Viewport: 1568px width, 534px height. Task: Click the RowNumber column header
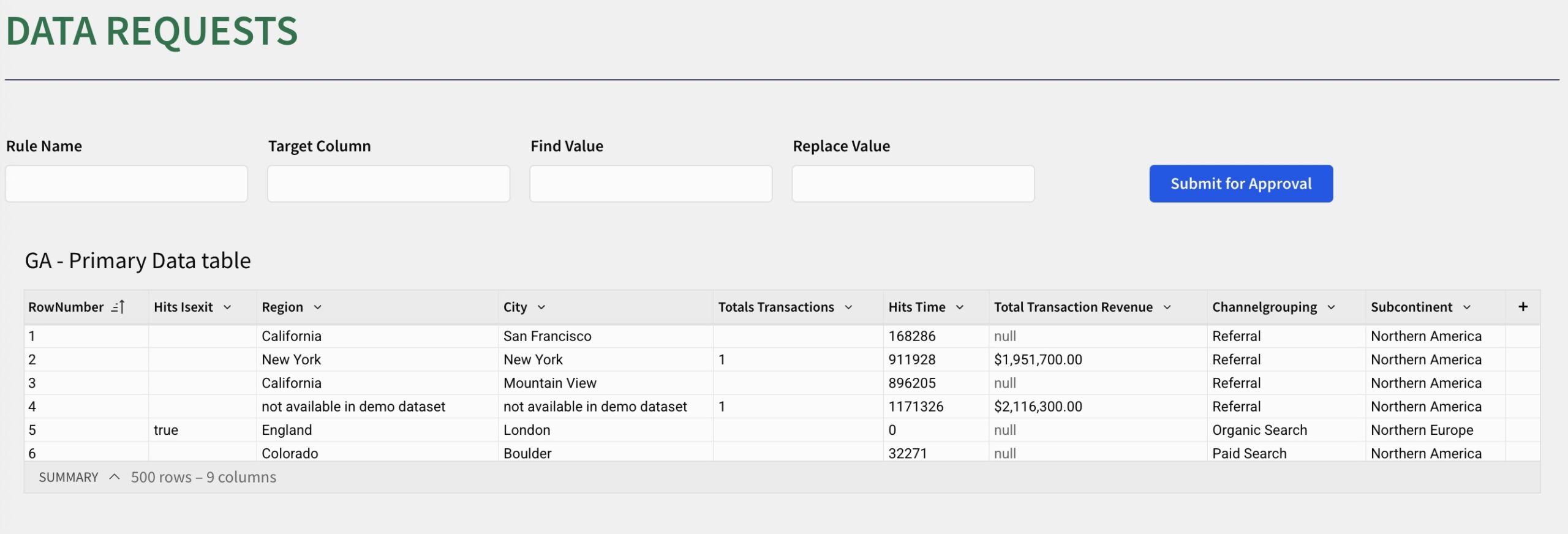pyautogui.click(x=66, y=307)
